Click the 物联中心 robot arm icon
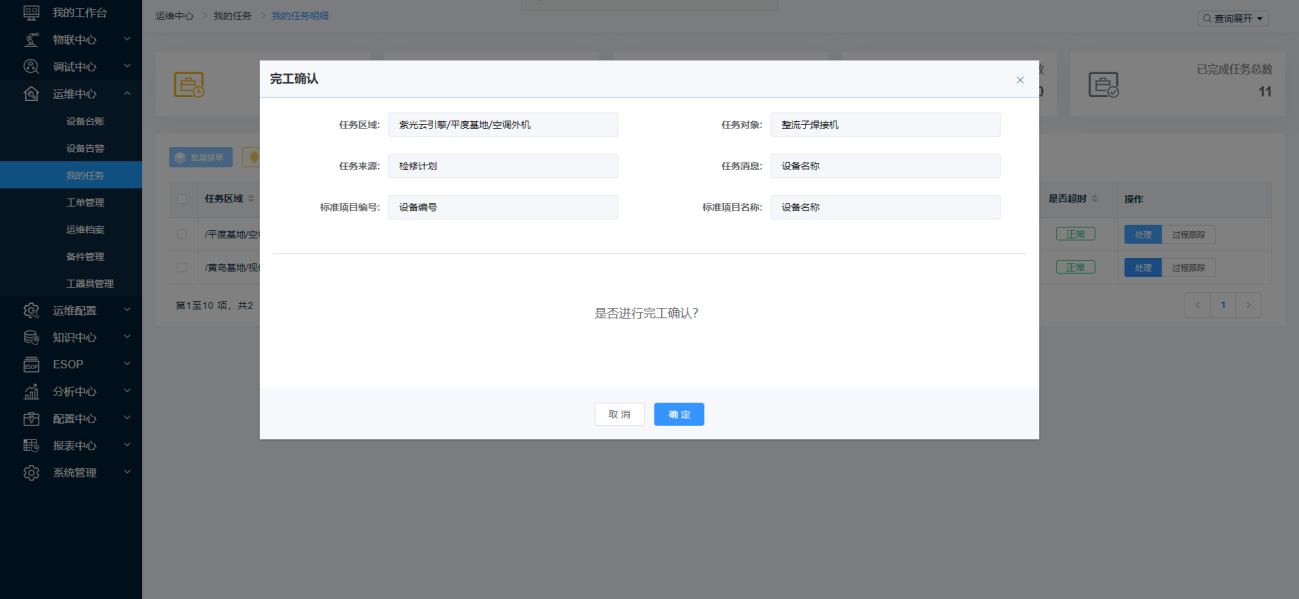 coord(31,39)
